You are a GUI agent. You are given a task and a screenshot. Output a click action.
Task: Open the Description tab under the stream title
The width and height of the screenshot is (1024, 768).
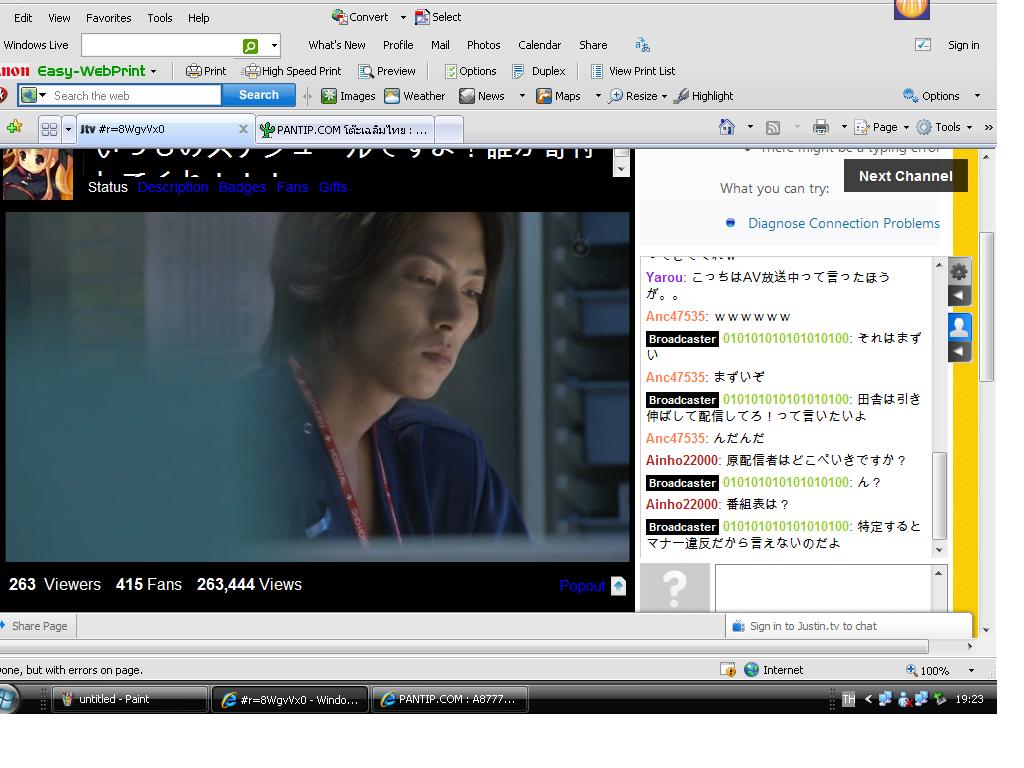(x=173, y=187)
